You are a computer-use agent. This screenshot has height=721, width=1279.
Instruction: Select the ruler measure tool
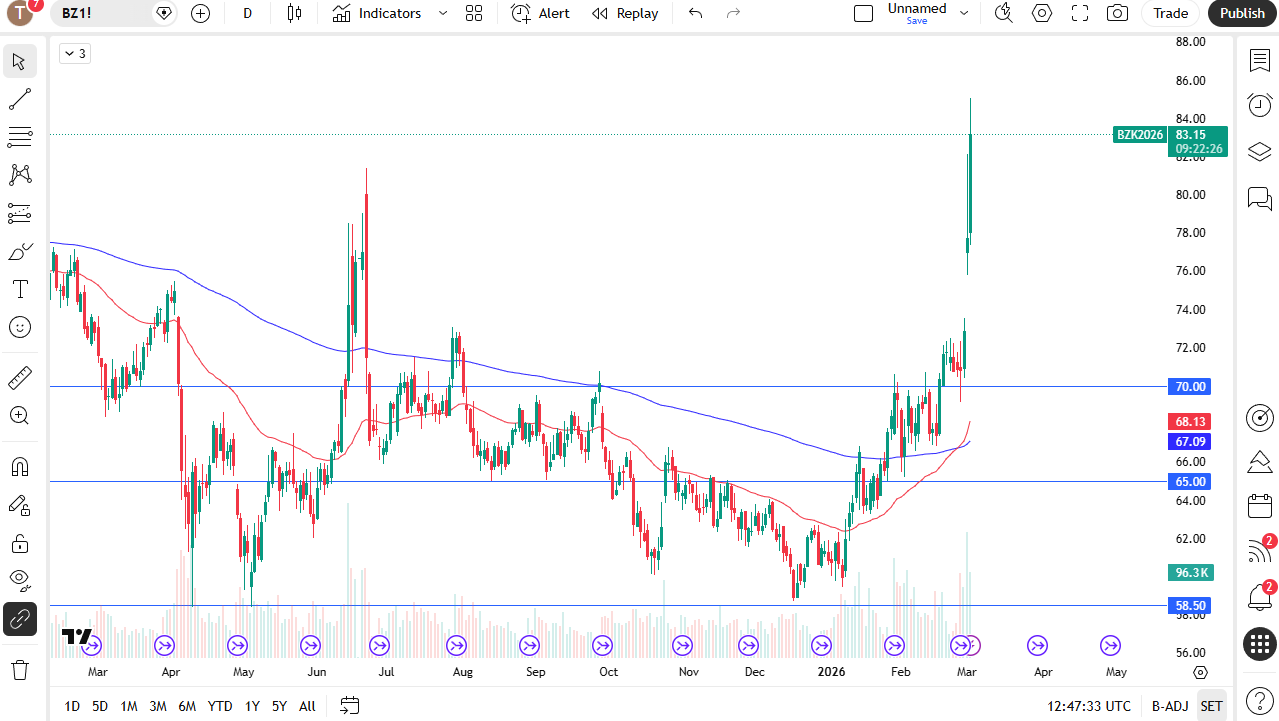pos(20,378)
